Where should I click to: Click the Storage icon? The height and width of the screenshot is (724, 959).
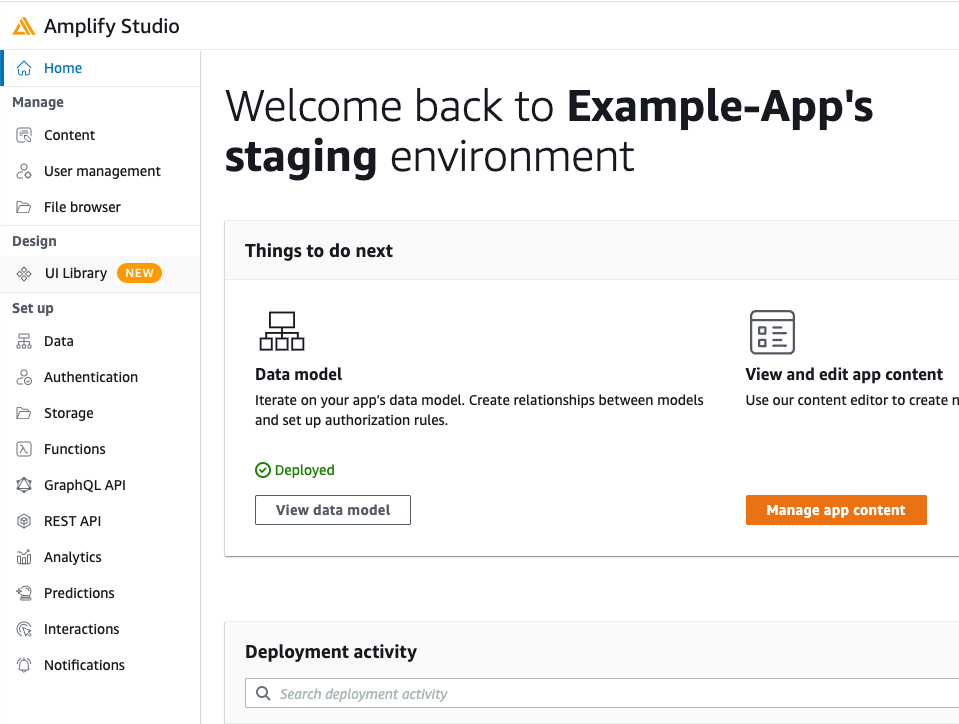[x=22, y=413]
